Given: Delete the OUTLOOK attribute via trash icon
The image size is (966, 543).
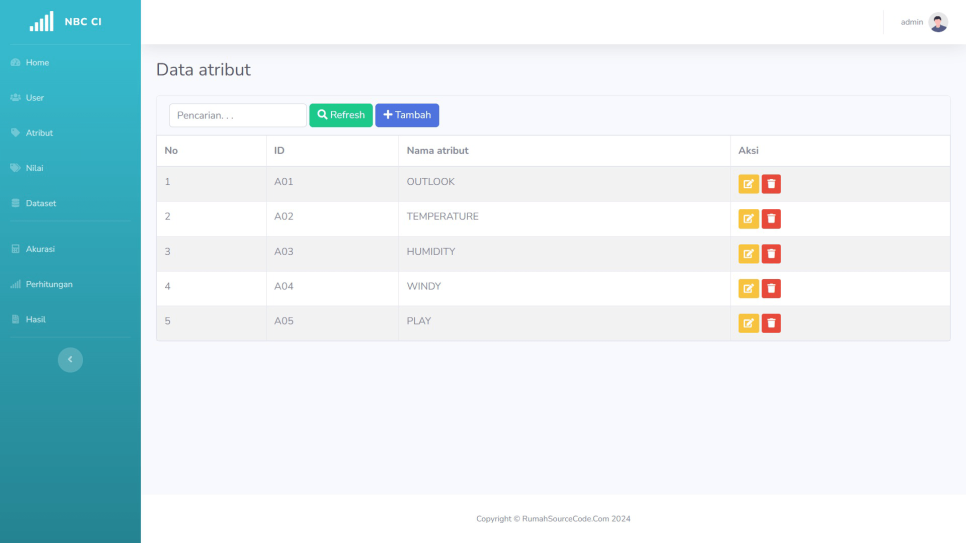Looking at the screenshot, I should [x=771, y=184].
